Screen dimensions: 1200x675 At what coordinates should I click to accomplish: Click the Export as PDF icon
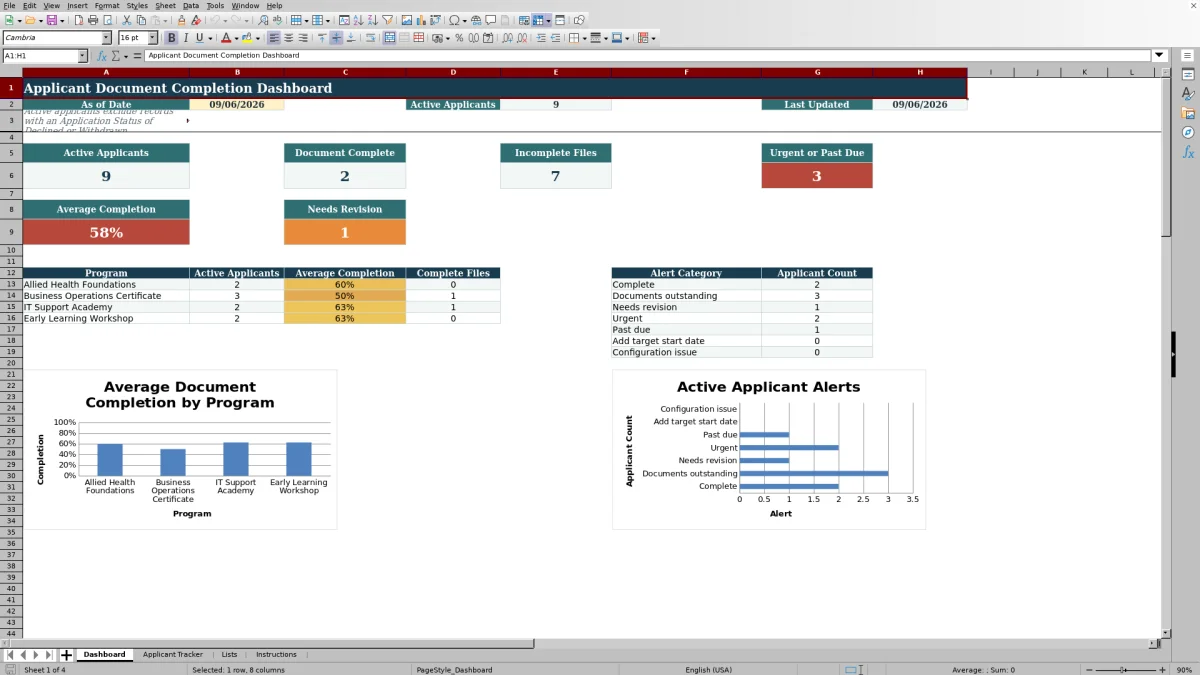[x=78, y=20]
